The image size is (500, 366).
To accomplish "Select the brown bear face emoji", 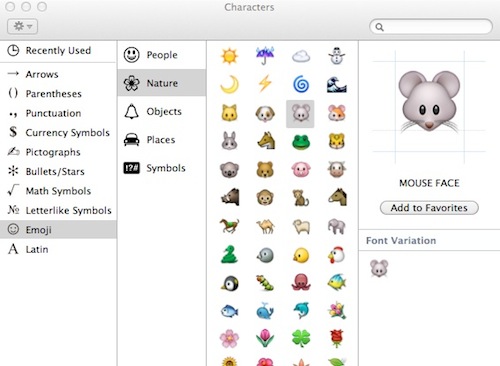I will coord(265,169).
